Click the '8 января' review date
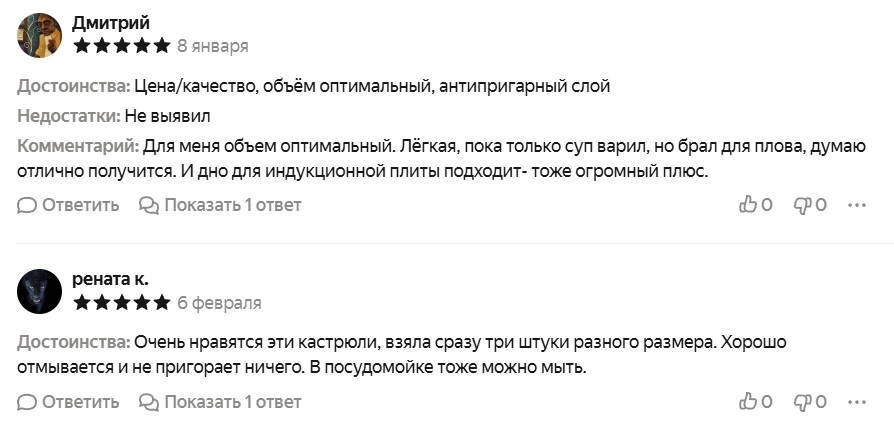Viewport: 894px width, 434px height. (x=213, y=46)
